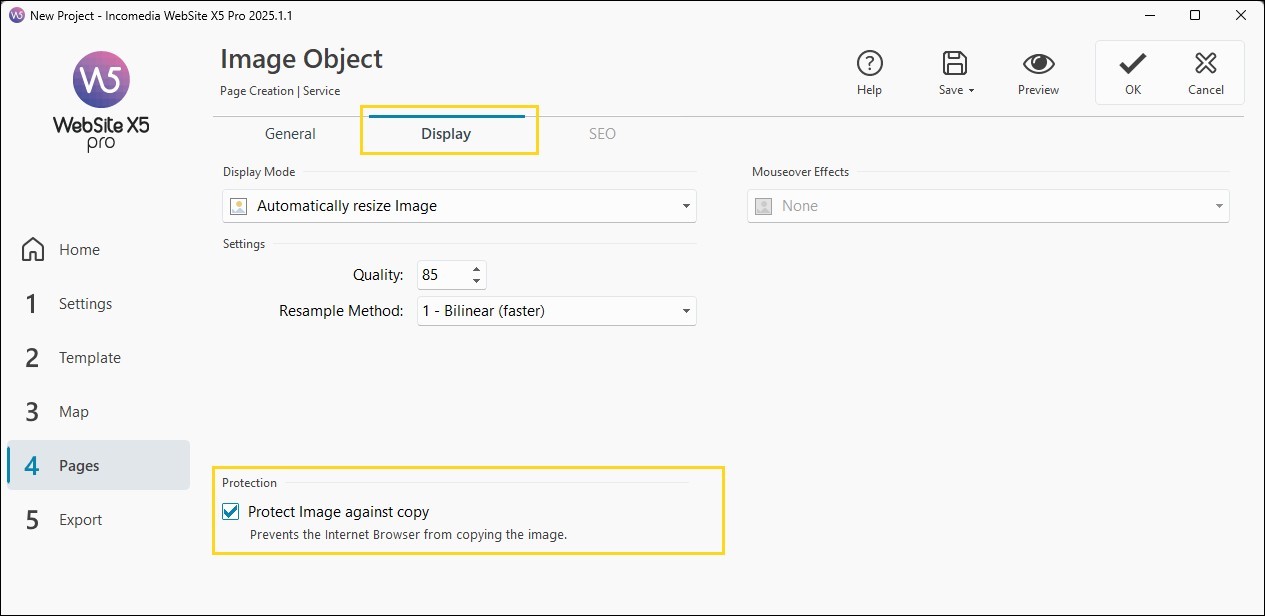
Task: Open Preview with the eye icon
Action: click(1039, 64)
